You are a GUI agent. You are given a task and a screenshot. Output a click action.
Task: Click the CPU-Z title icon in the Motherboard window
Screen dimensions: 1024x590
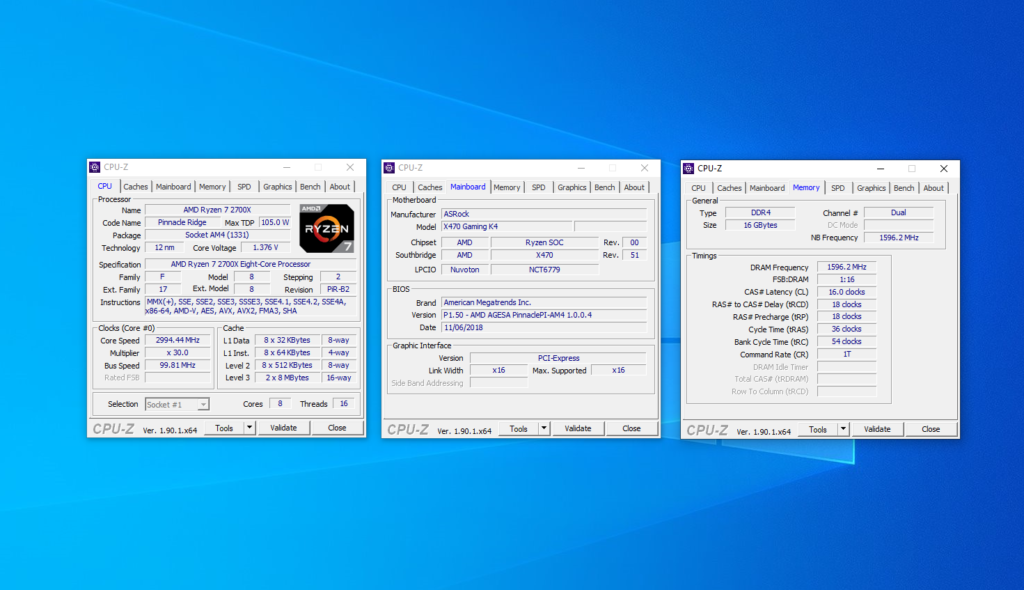point(389,168)
